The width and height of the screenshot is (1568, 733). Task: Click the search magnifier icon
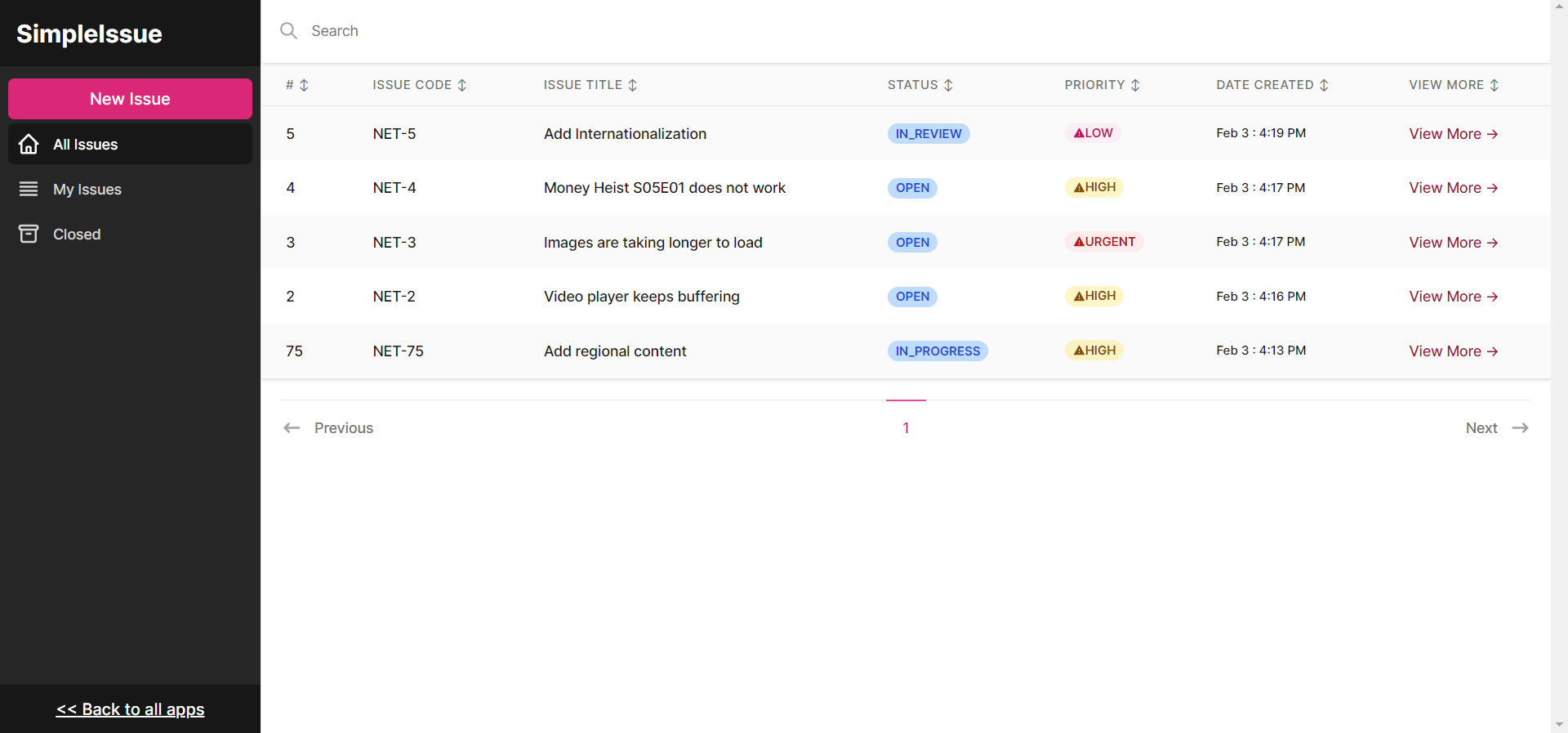(288, 31)
